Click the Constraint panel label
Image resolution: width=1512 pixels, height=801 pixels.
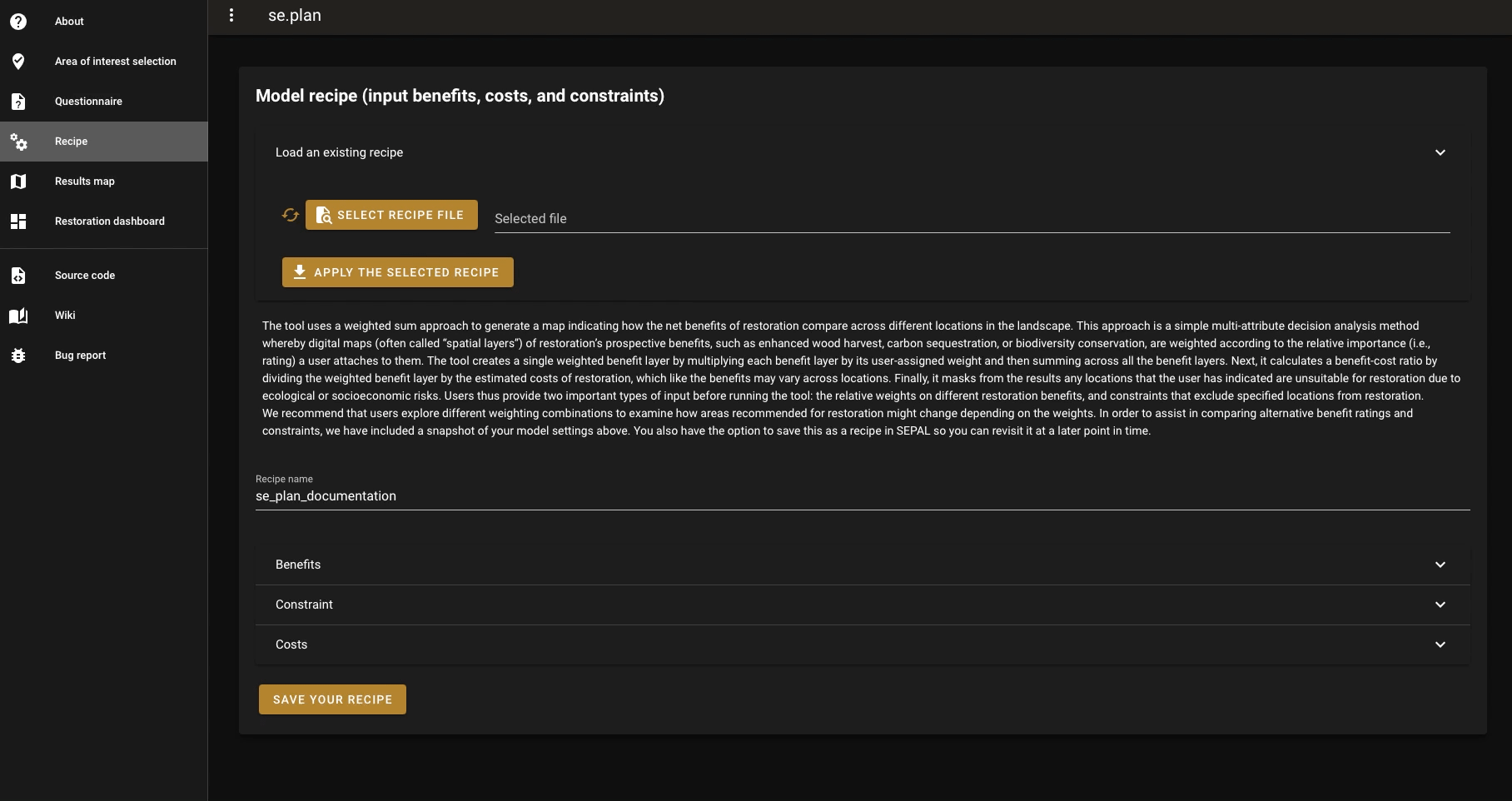tap(304, 604)
